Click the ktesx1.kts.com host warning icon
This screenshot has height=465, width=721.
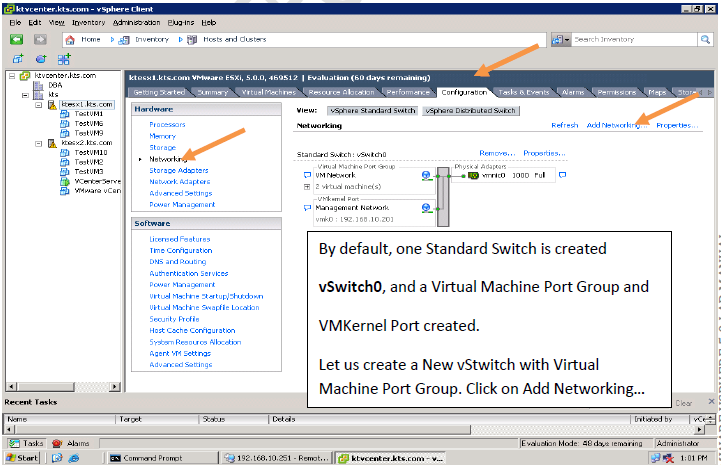pyautogui.click(x=52, y=105)
